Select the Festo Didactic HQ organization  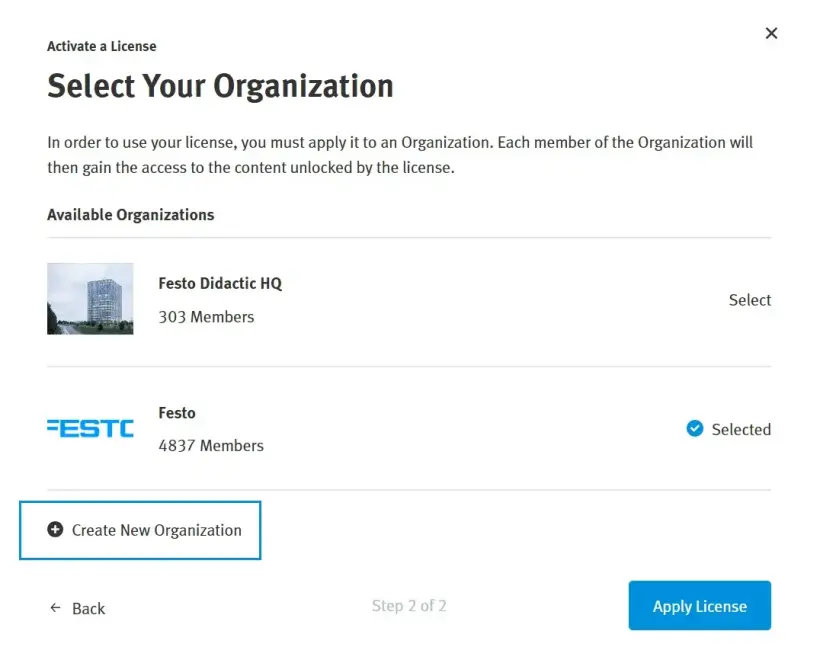coord(749,299)
